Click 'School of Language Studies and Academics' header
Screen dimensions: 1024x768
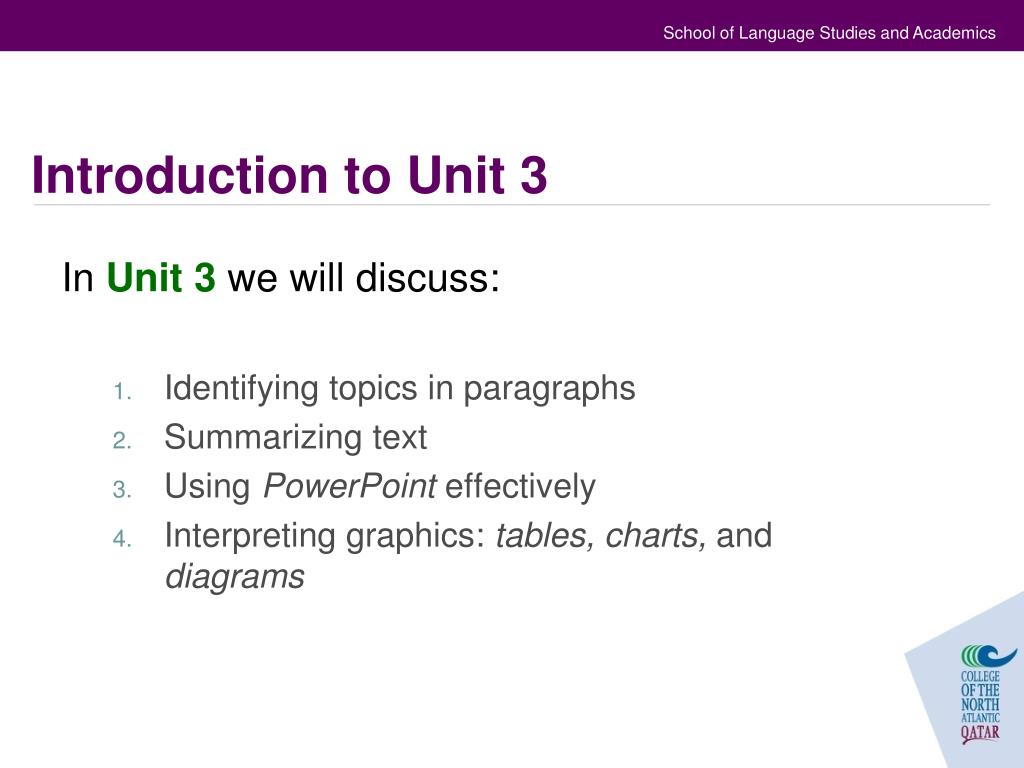click(829, 33)
